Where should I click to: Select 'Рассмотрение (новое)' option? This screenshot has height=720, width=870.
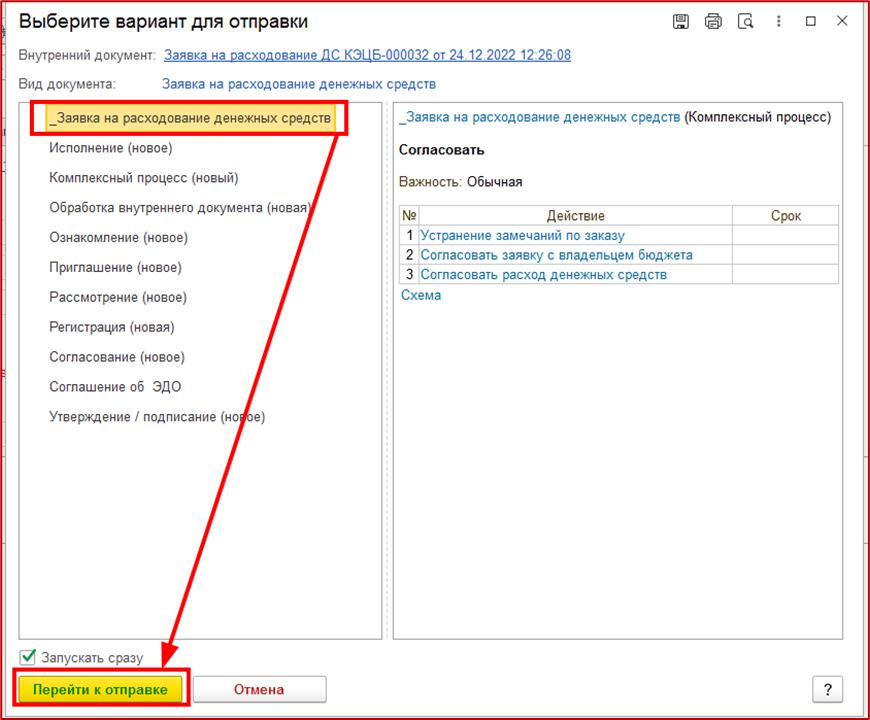pos(118,297)
